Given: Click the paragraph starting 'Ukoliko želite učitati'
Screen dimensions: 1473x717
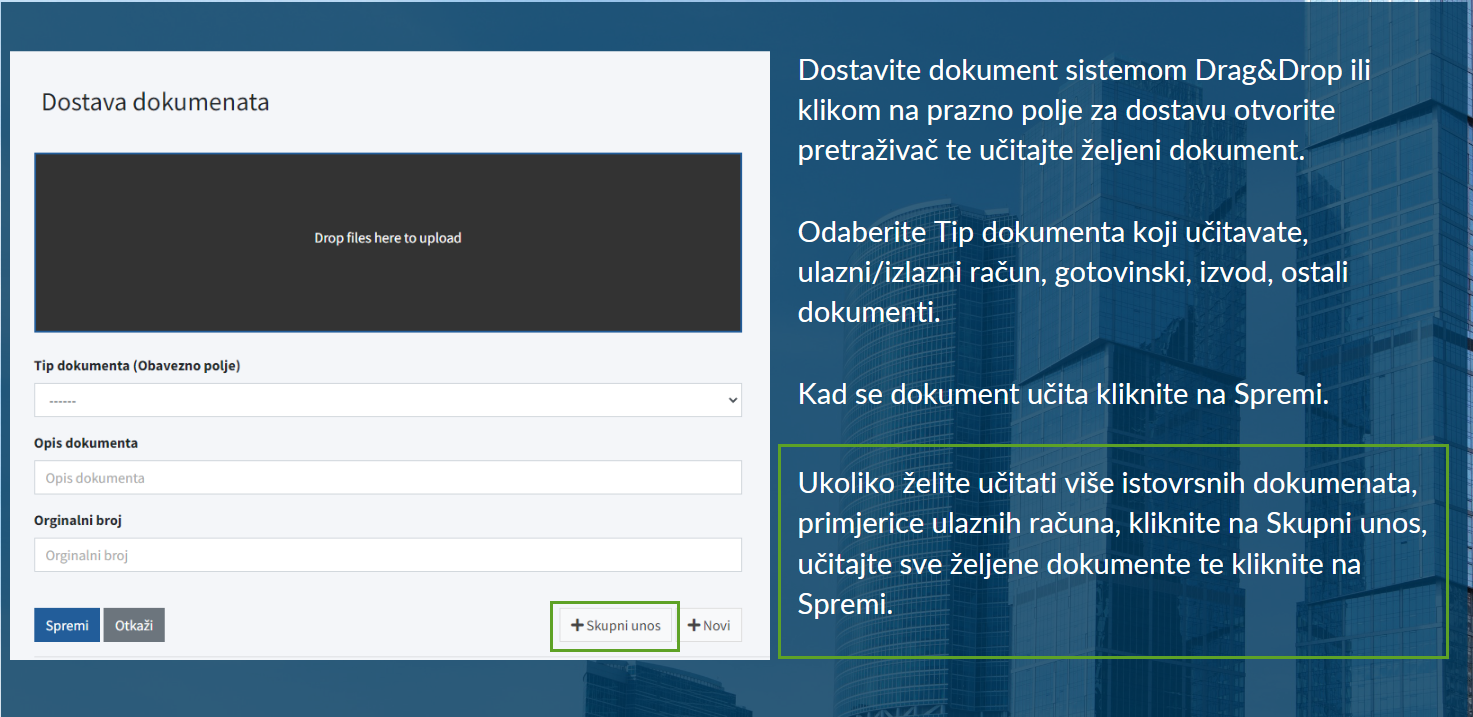Looking at the screenshot, I should point(1112,544).
